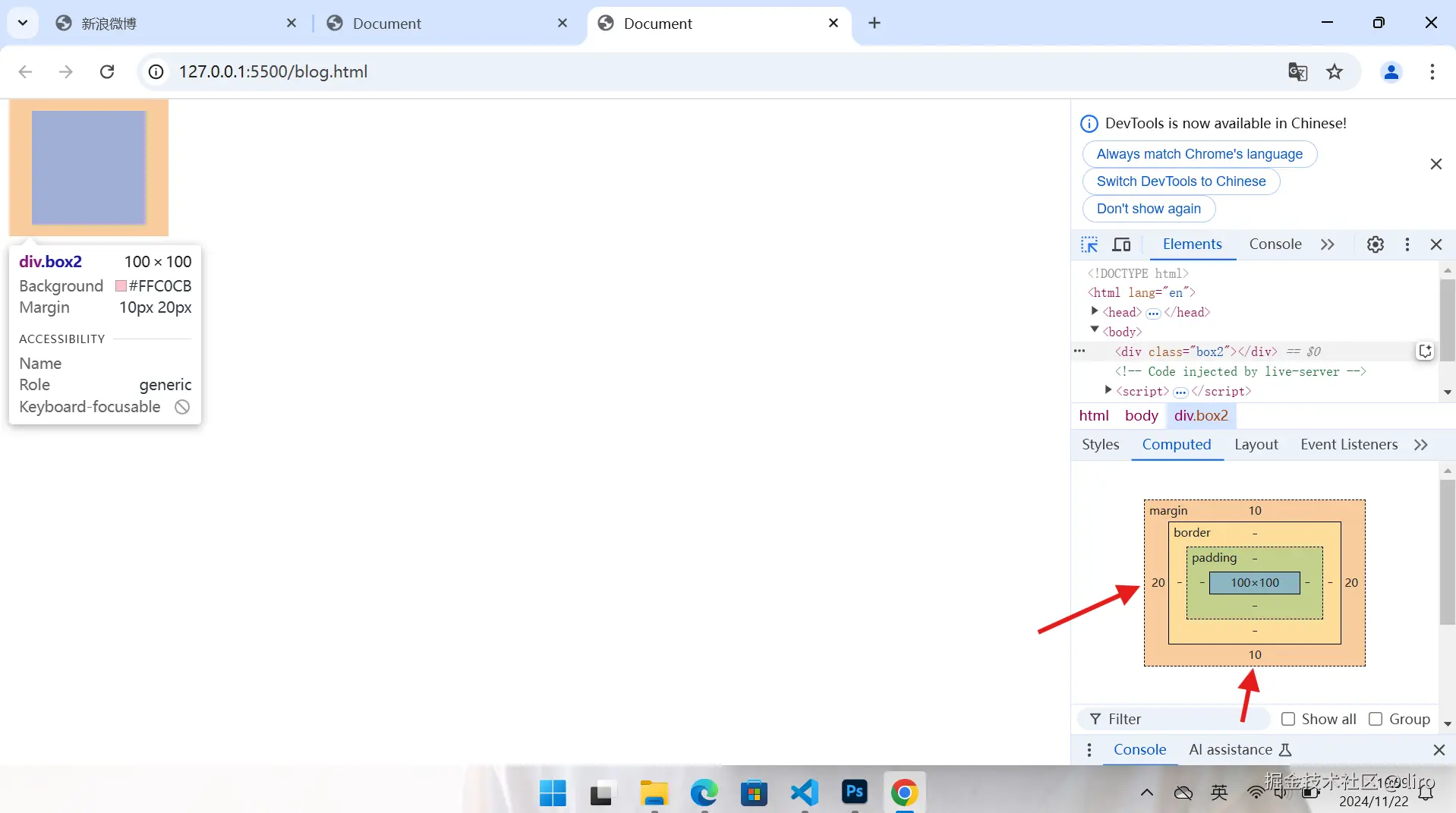Image resolution: width=1456 pixels, height=813 pixels.
Task: Open the Console panel tab
Action: click(x=1275, y=244)
